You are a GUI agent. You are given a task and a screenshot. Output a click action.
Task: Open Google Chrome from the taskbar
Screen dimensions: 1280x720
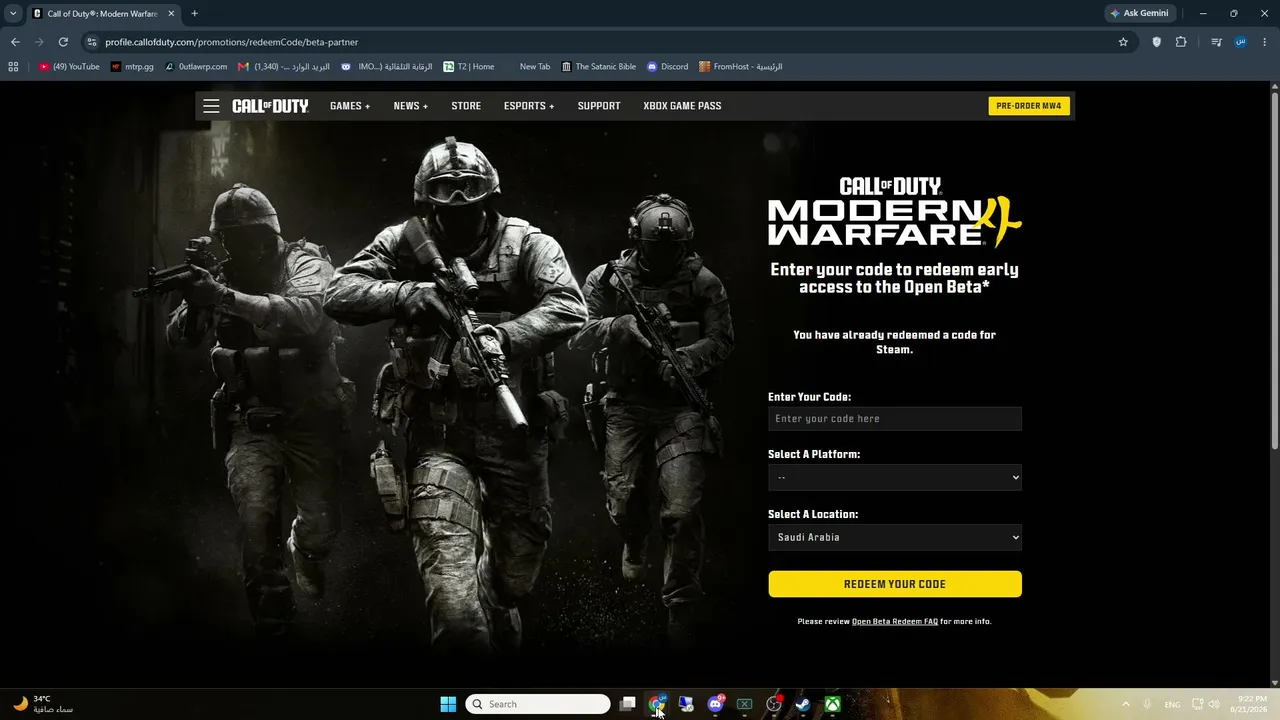657,704
